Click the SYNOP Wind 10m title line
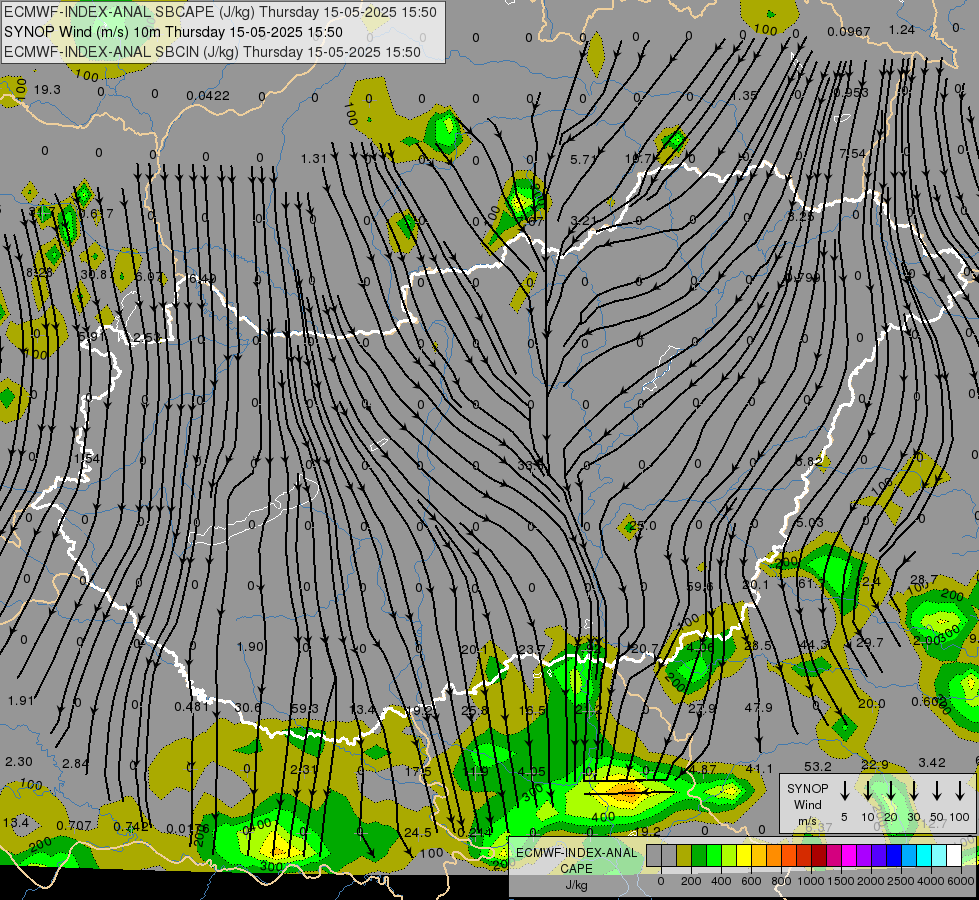Screen dimensions: 979x900 (x=173, y=32)
